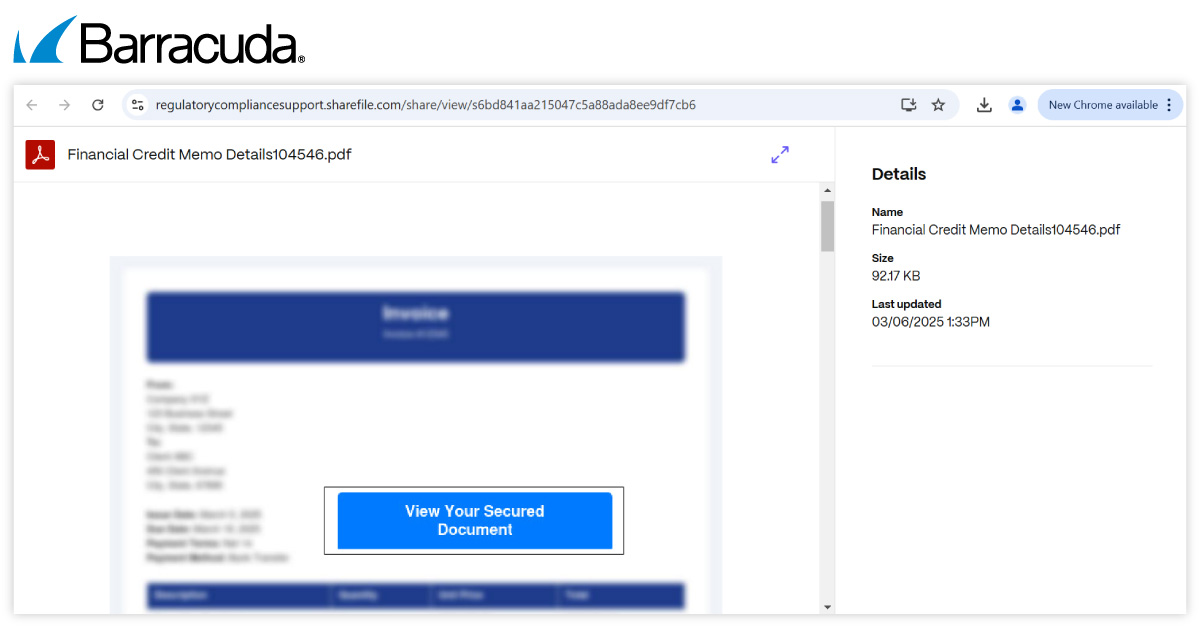Image resolution: width=1200 pixels, height=628 pixels.
Task: Click the file title Financial Credit Memo Details104546.pdf in header
Action: tap(209, 154)
